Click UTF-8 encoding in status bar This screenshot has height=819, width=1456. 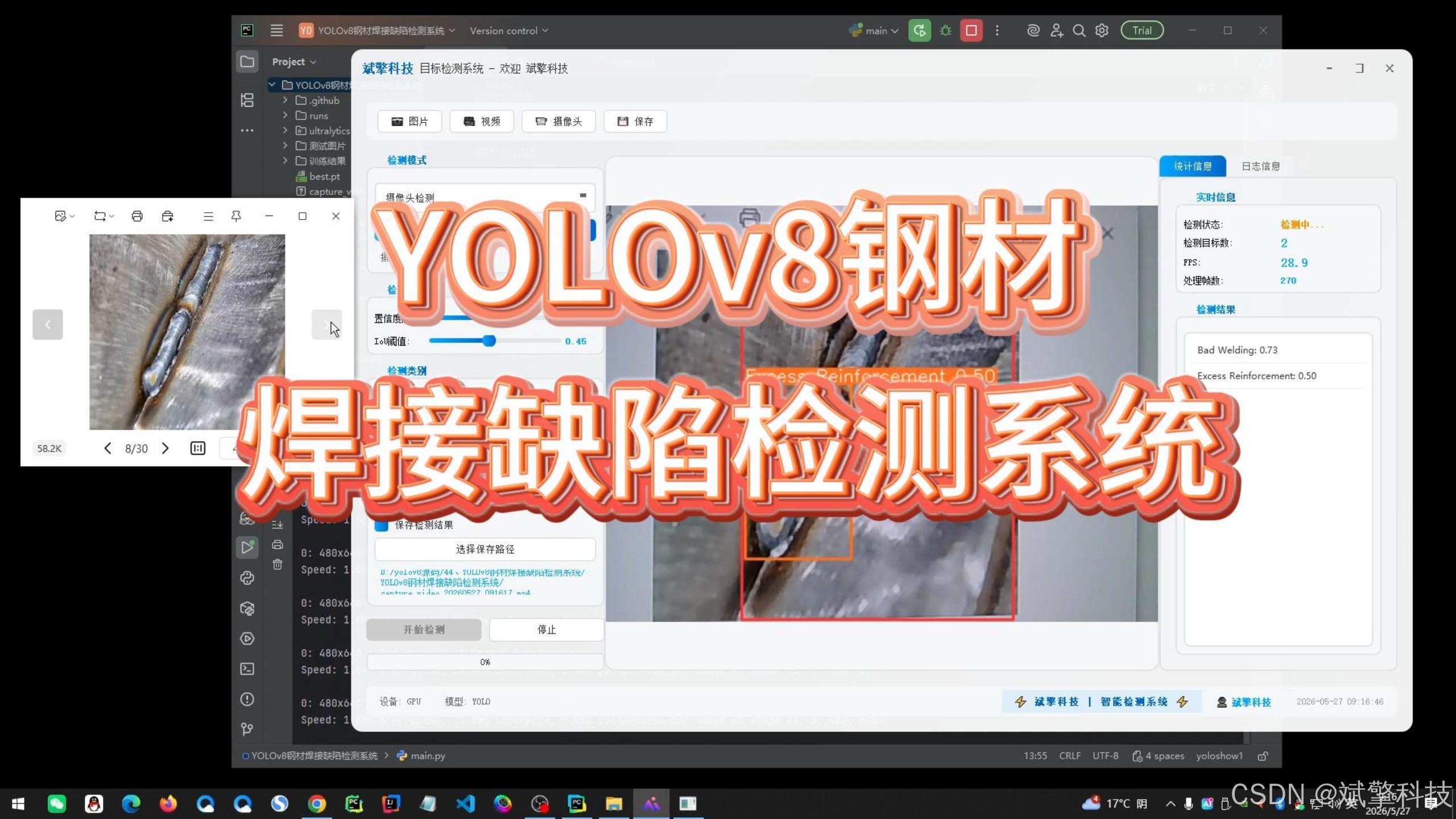click(1105, 756)
